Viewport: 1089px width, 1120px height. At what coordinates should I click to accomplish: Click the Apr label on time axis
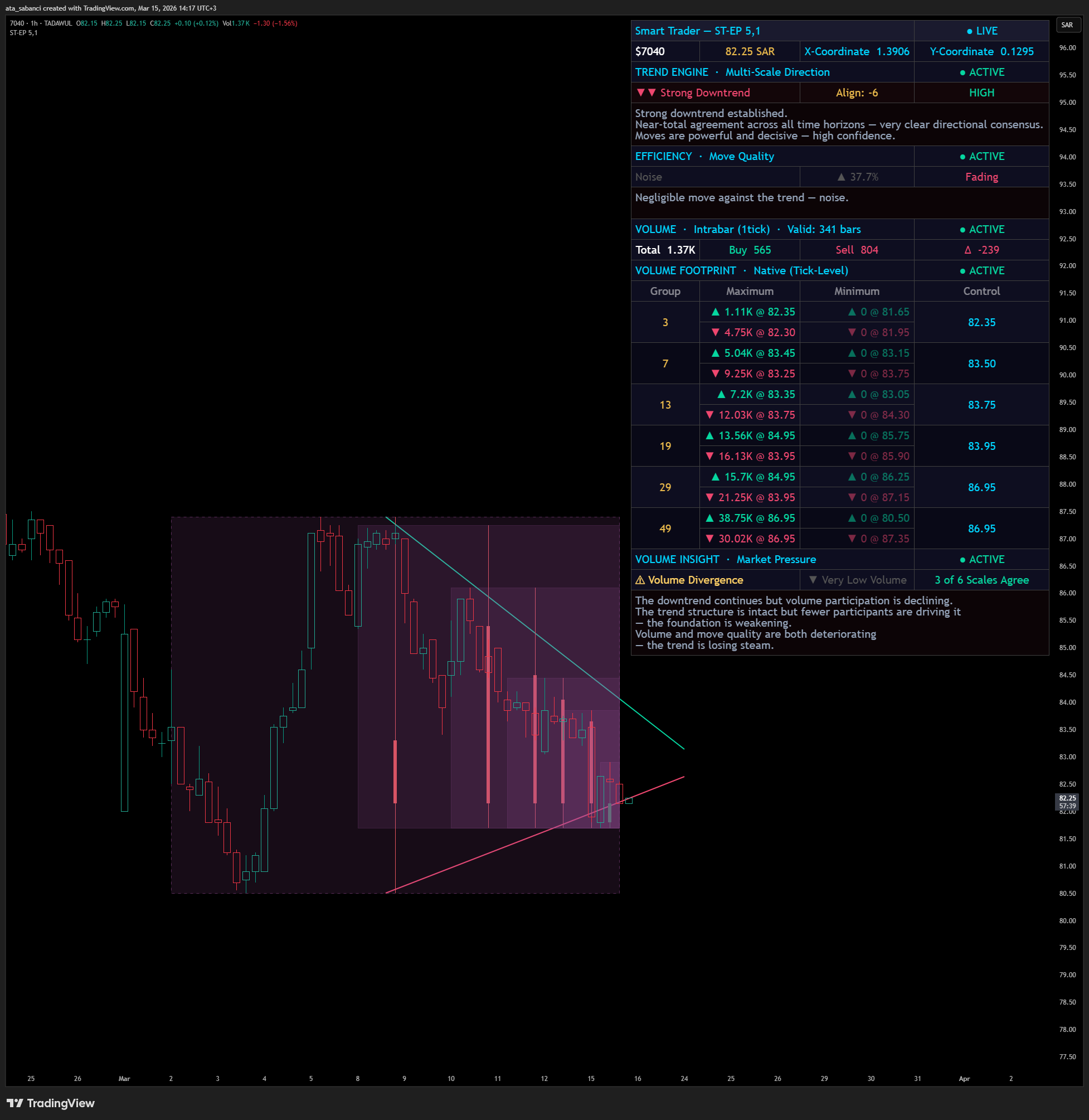pos(964,1078)
